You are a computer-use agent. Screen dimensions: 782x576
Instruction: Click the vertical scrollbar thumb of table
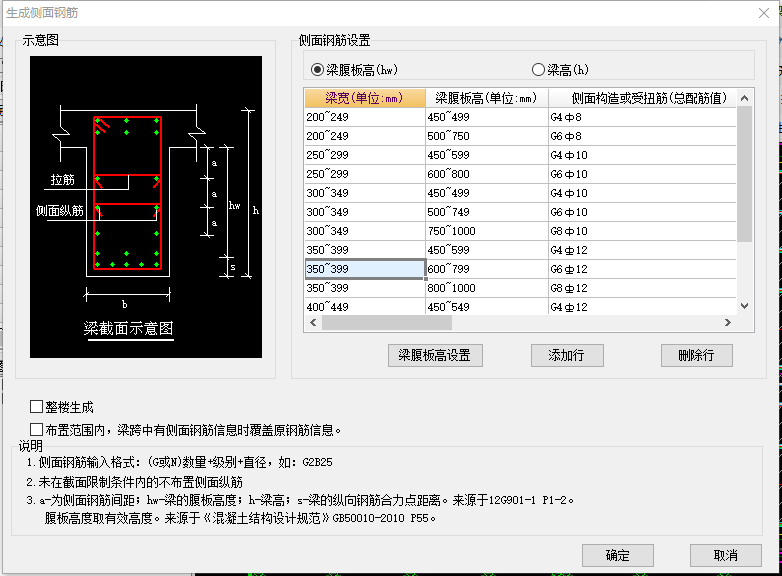coord(744,174)
